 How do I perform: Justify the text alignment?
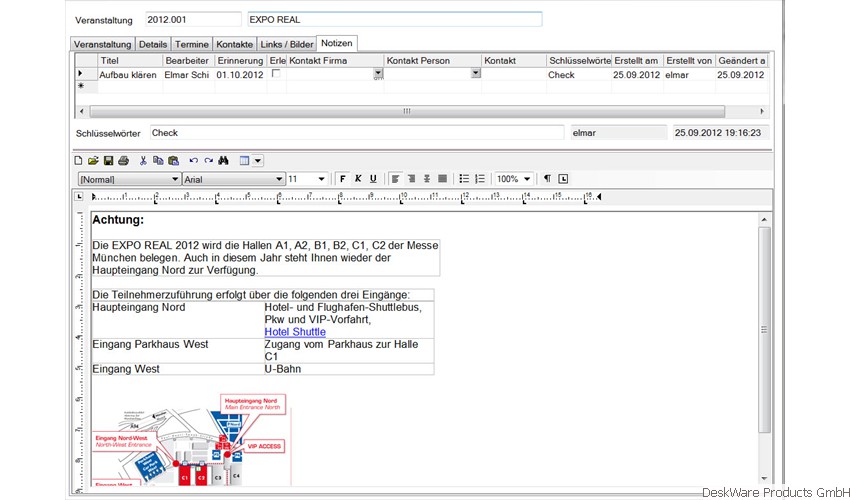[442, 179]
